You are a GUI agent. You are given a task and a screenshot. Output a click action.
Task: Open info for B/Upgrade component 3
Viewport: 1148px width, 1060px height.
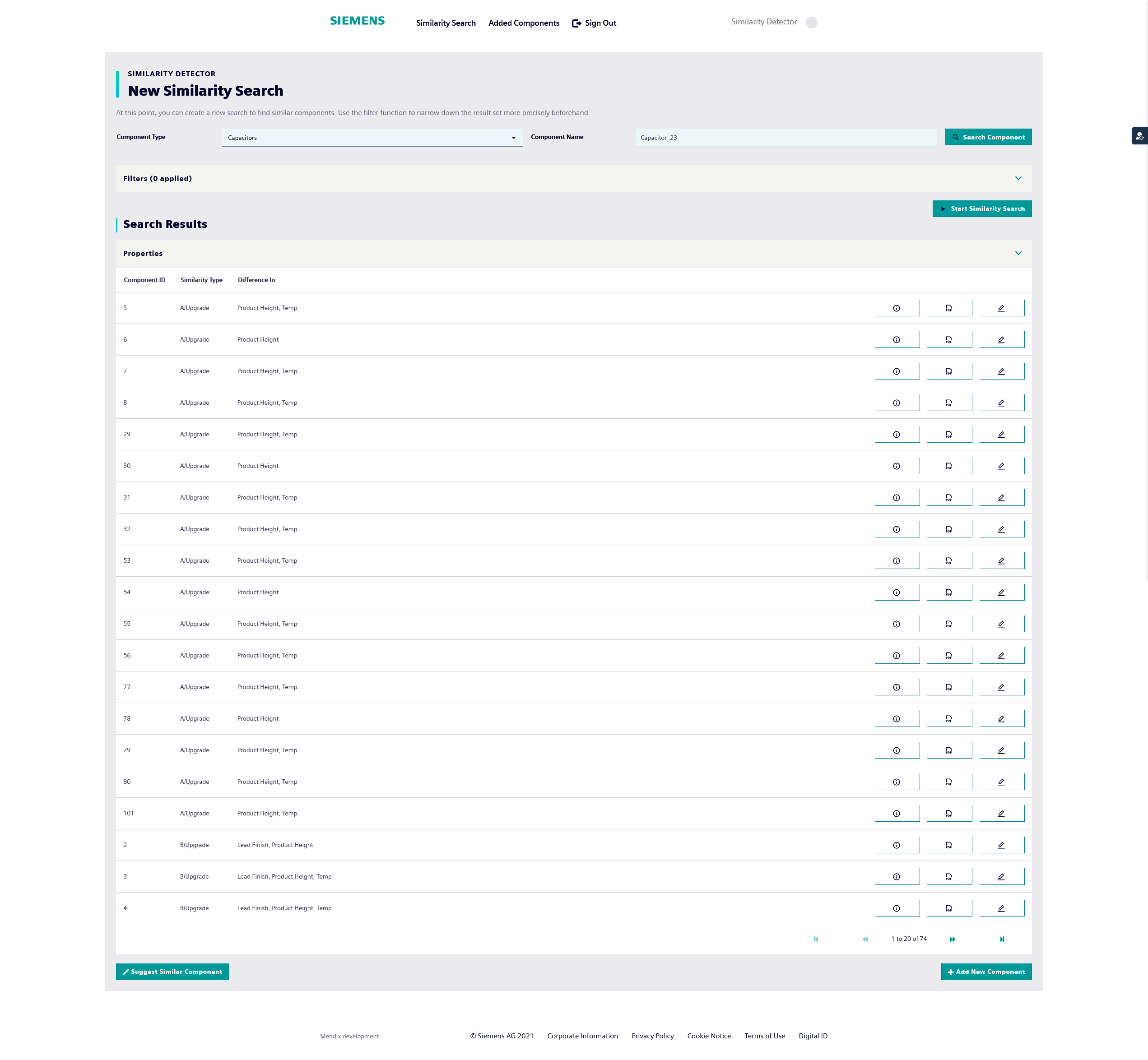click(897, 876)
